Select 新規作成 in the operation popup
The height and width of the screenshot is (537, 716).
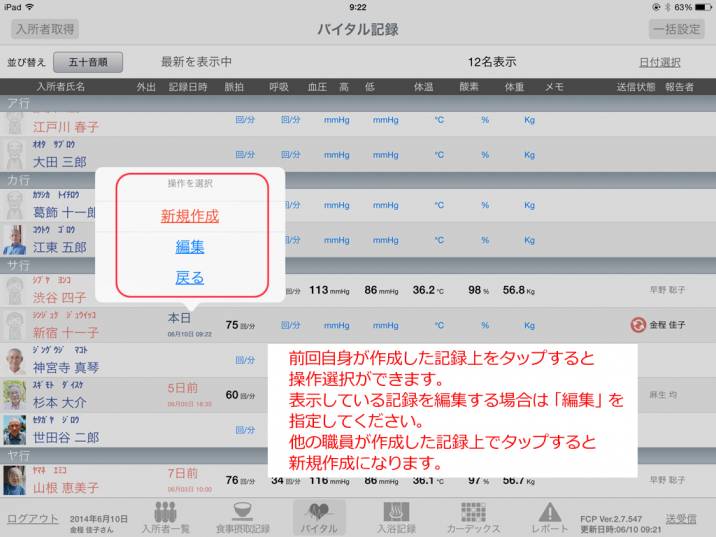click(x=190, y=216)
